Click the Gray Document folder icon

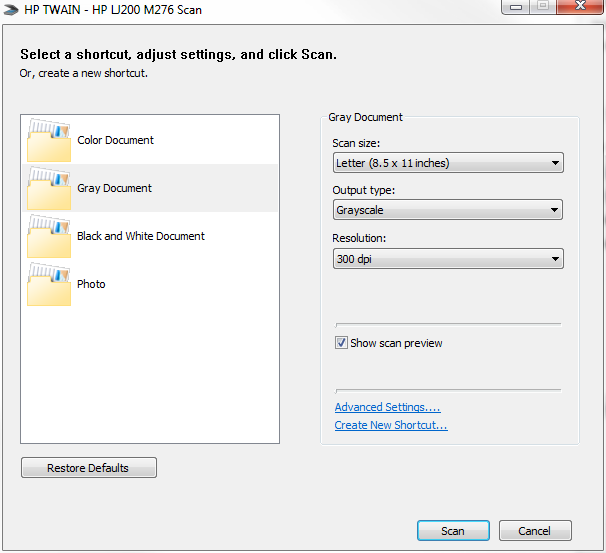(x=49, y=188)
